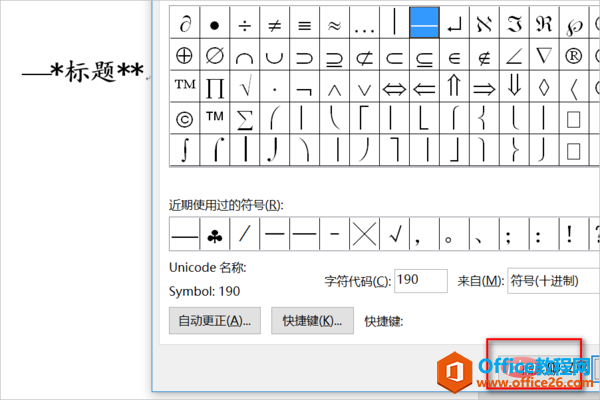Pick the square root √ in the symbol grid

pyautogui.click(x=245, y=86)
